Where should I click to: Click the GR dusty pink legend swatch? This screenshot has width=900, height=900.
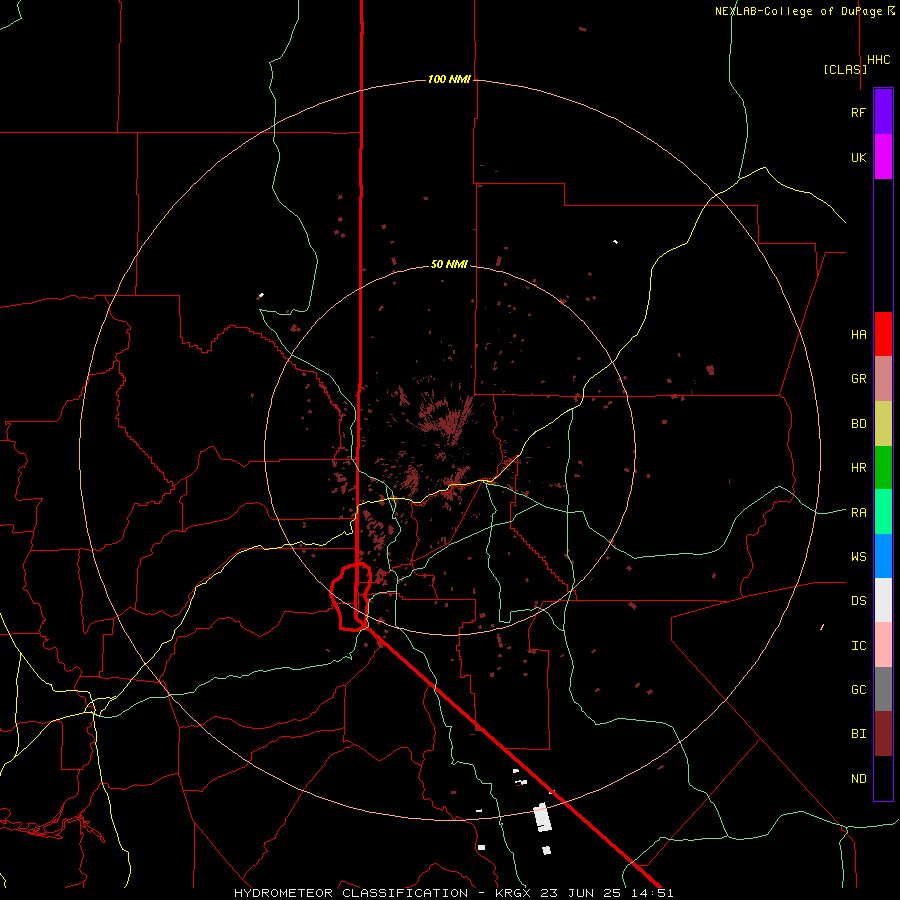[x=883, y=379]
